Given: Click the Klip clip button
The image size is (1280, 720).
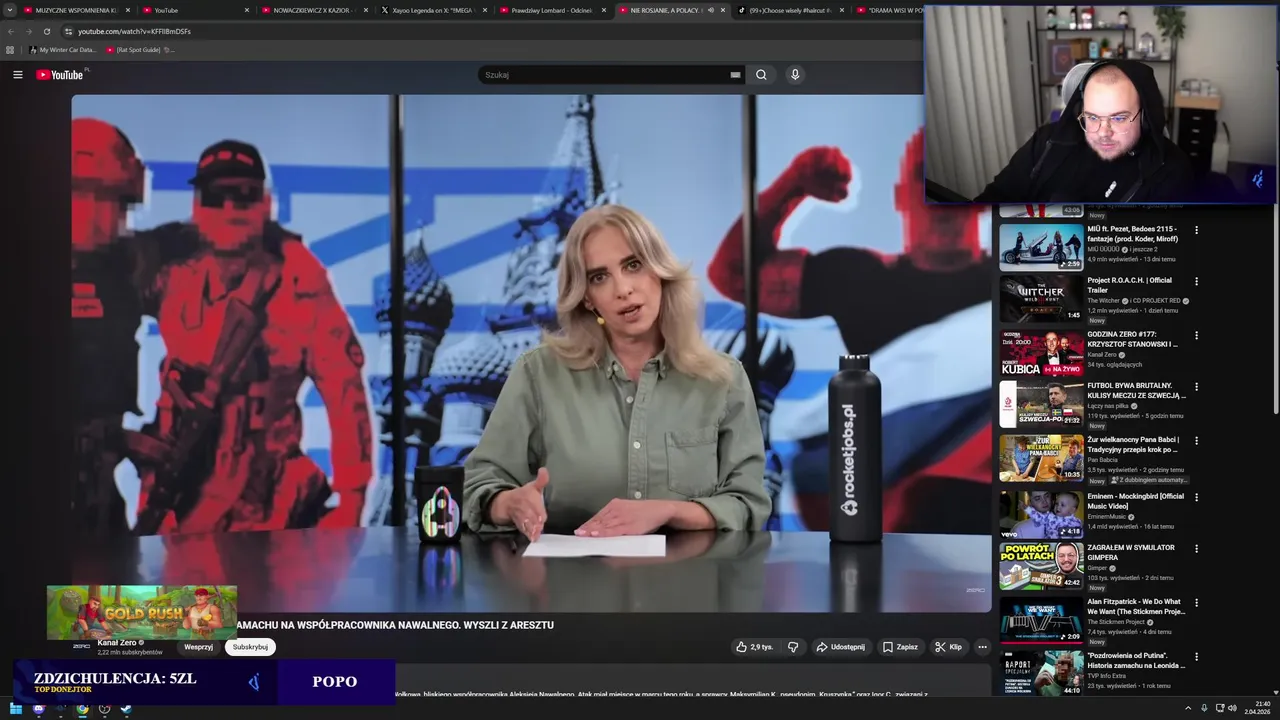Looking at the screenshot, I should [948, 647].
